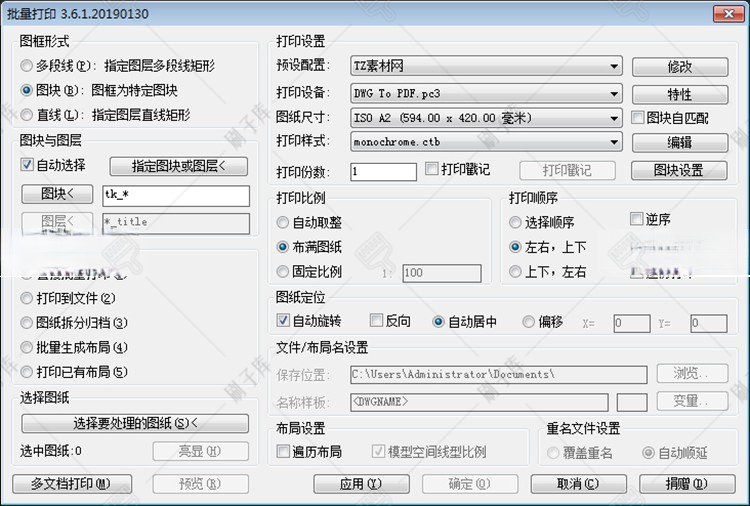
Task: Click the 编辑 button
Action: tap(680, 143)
